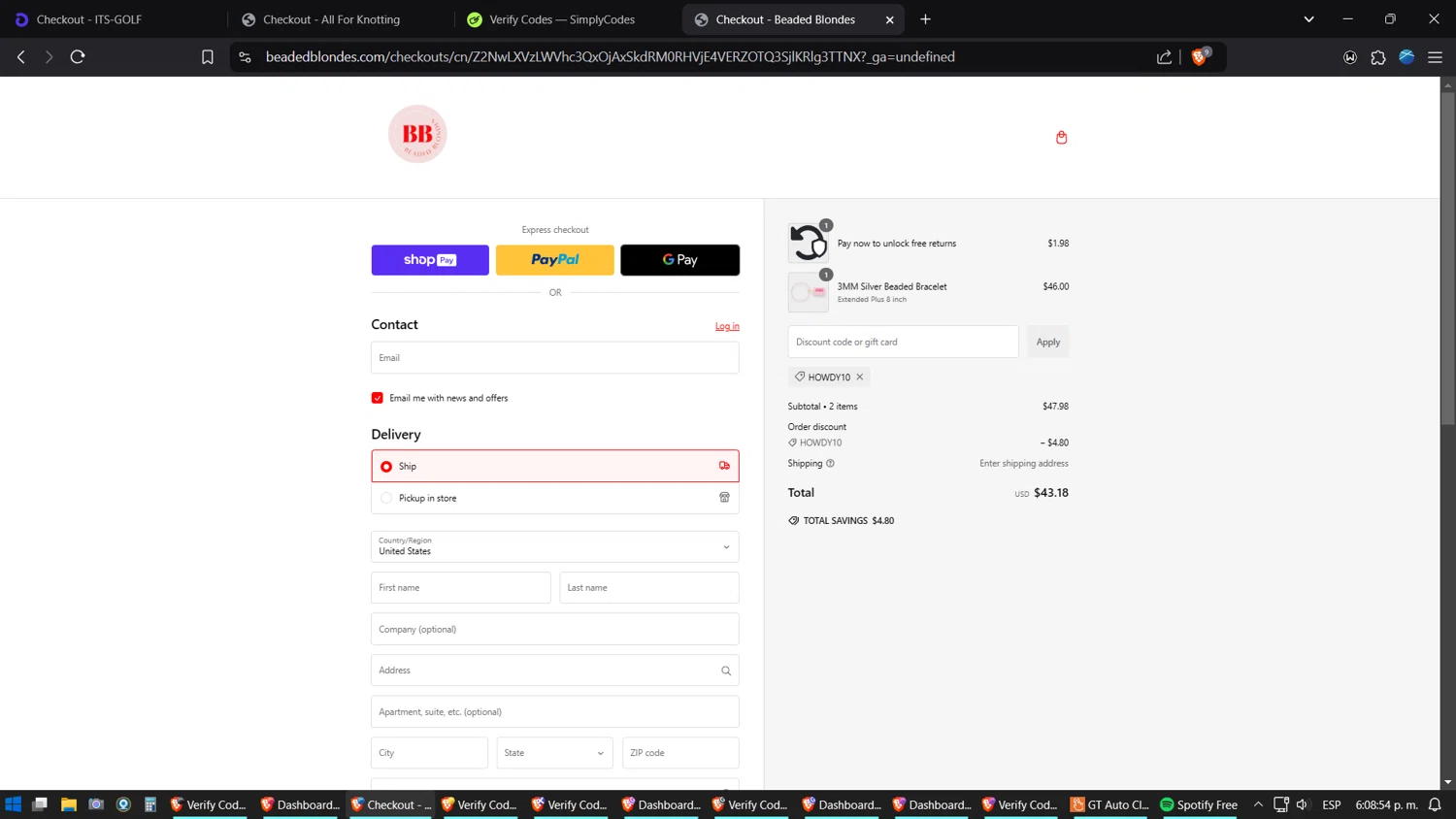Reload the checkout page
Image resolution: width=1456 pixels, height=819 pixels.
coord(78,57)
